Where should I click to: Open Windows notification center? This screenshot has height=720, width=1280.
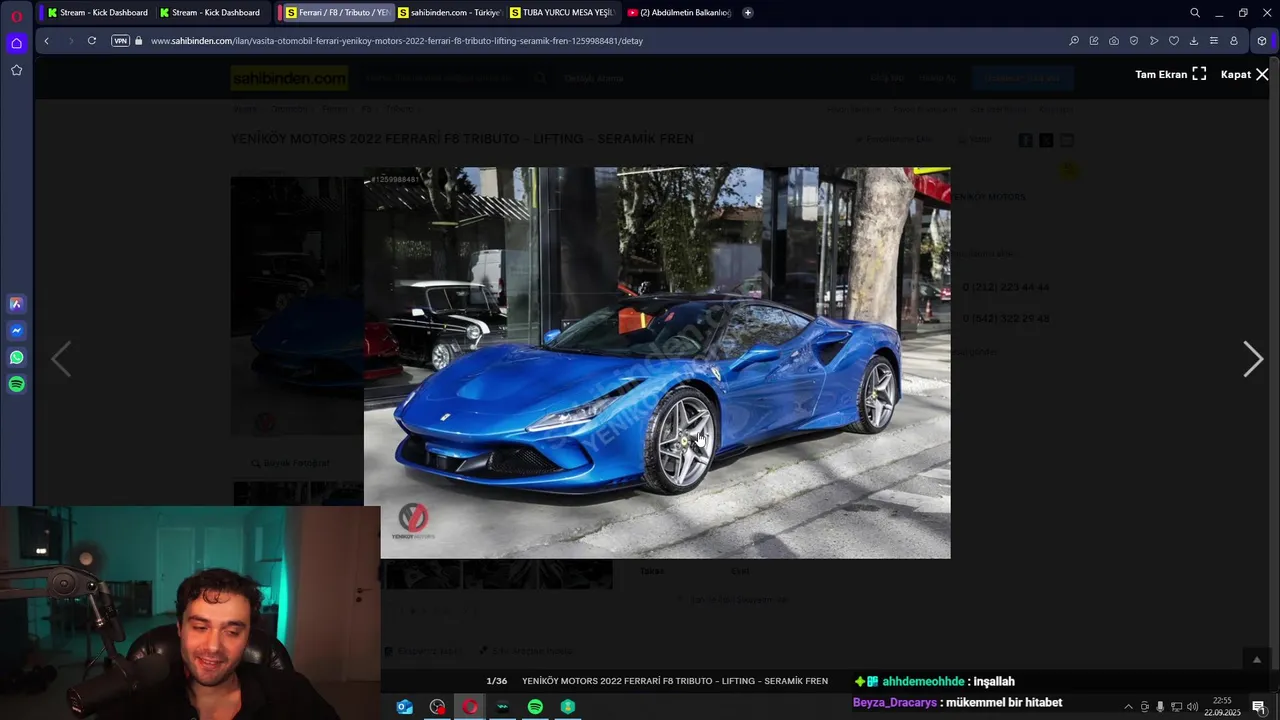pyautogui.click(x=1259, y=707)
